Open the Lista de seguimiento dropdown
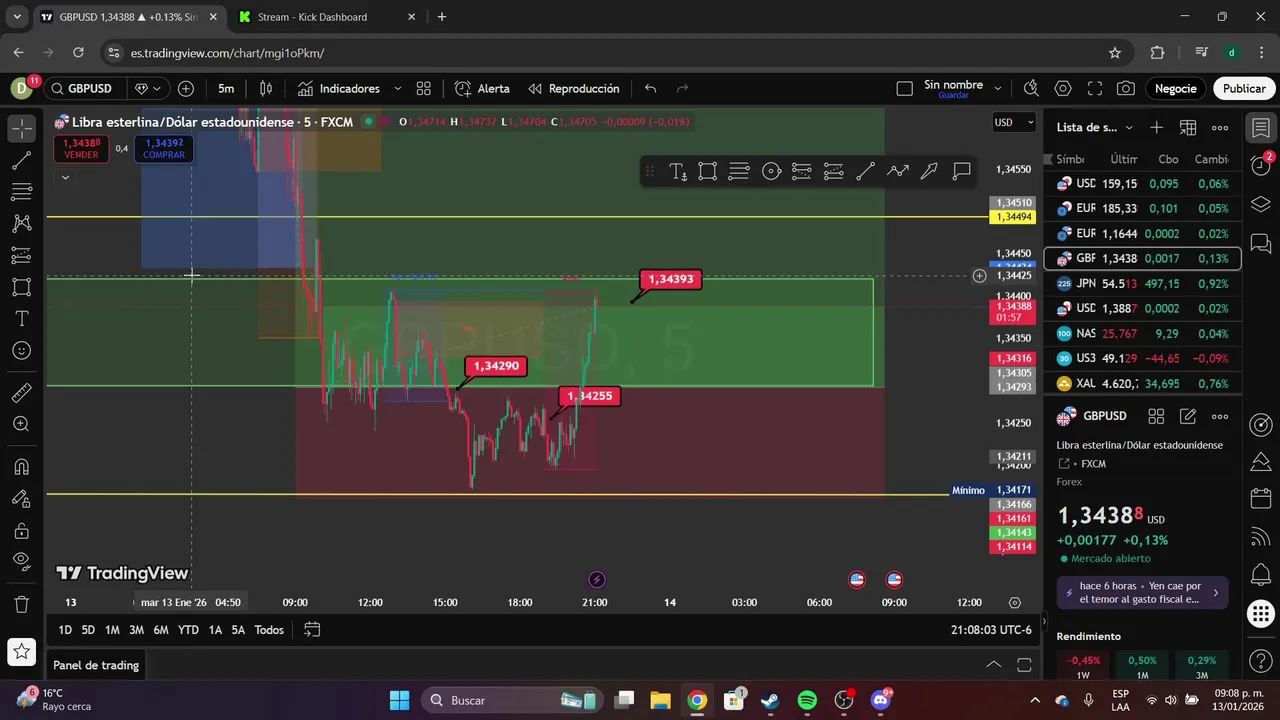1280x720 pixels. (1094, 127)
